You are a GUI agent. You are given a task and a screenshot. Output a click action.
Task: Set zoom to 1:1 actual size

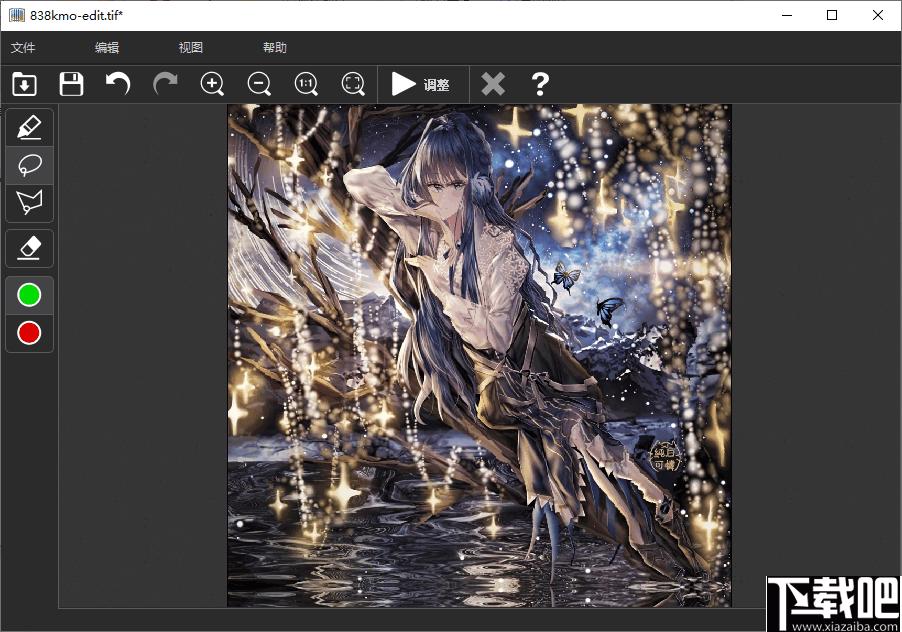click(x=306, y=85)
